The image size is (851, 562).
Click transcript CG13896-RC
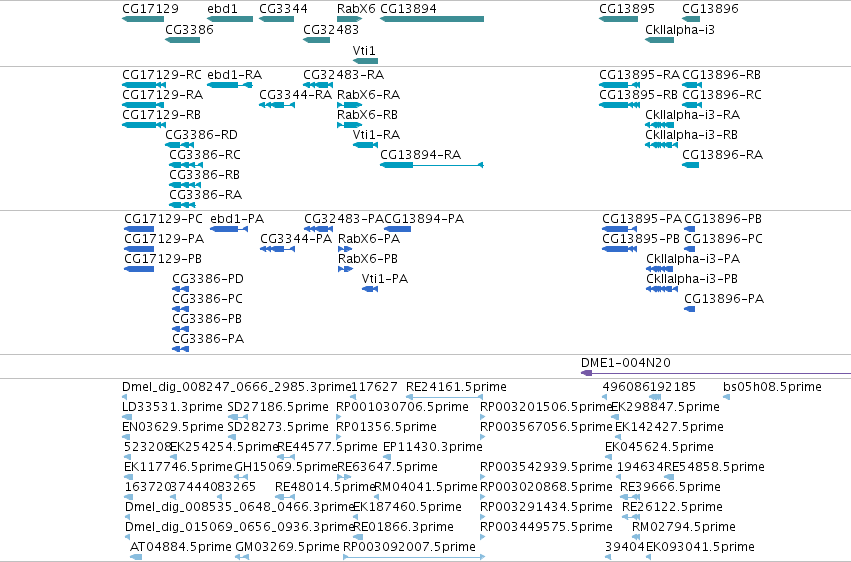click(691, 105)
